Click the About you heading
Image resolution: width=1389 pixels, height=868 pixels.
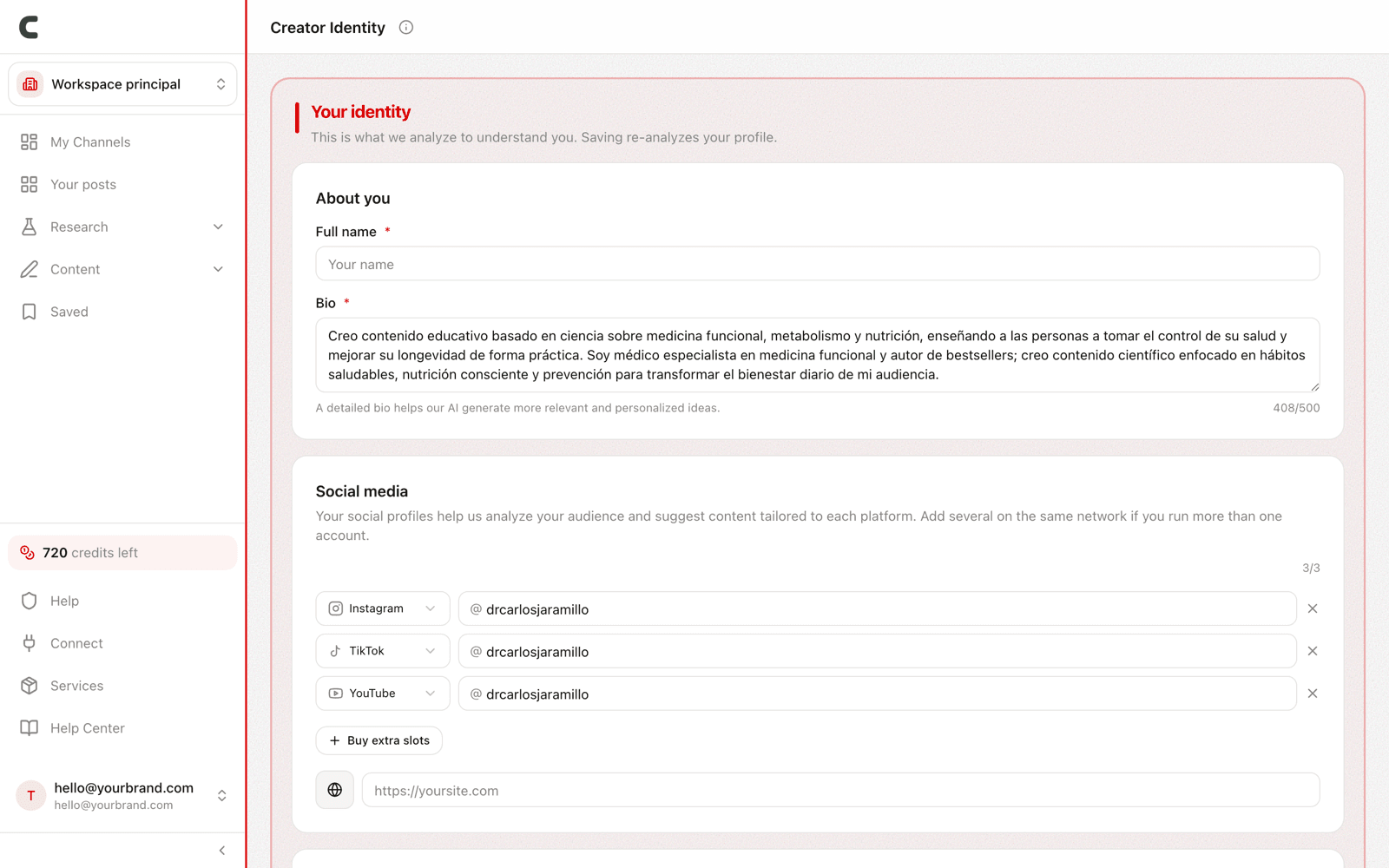click(353, 198)
